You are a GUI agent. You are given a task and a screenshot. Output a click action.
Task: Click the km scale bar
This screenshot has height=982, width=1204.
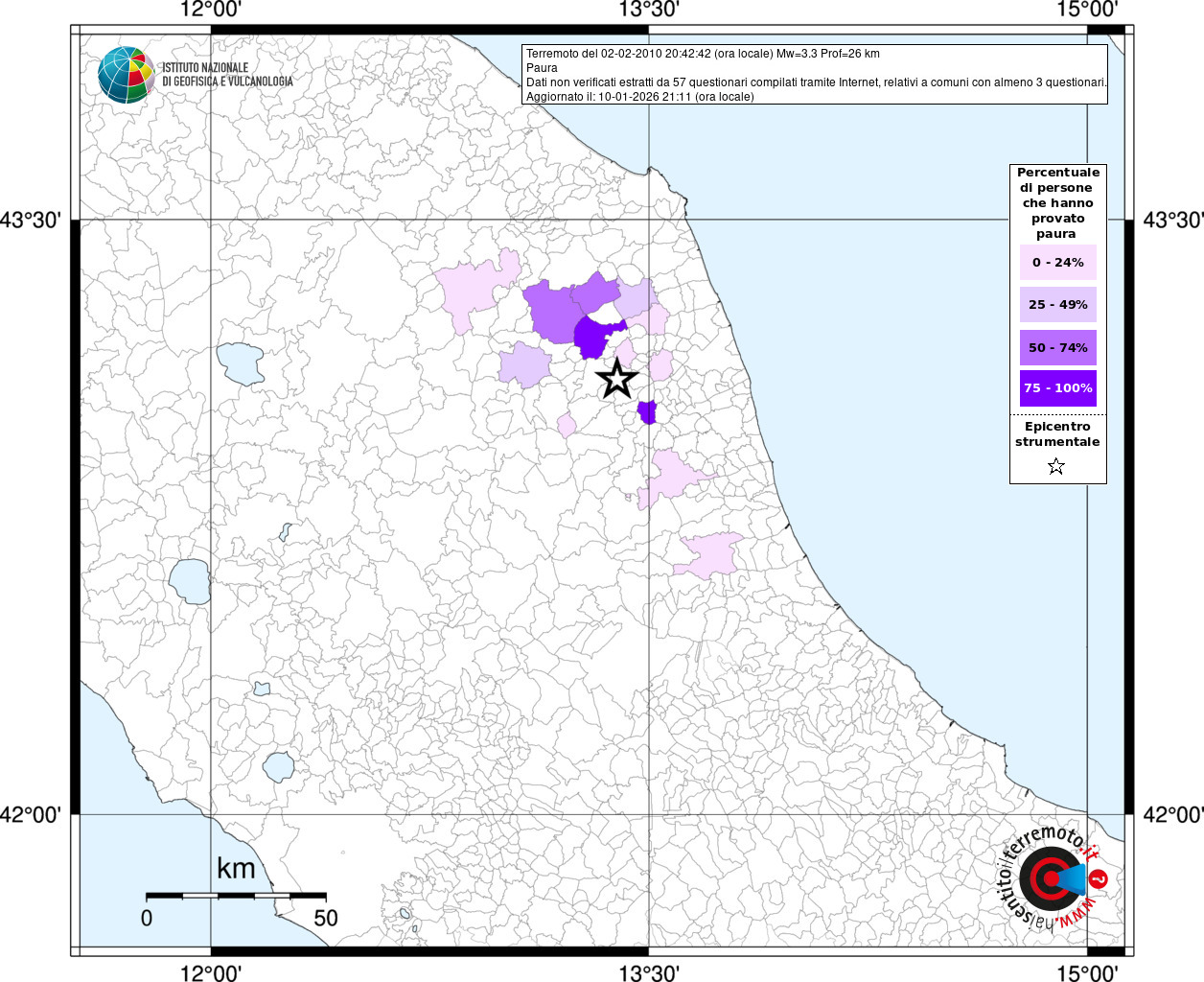(x=236, y=896)
